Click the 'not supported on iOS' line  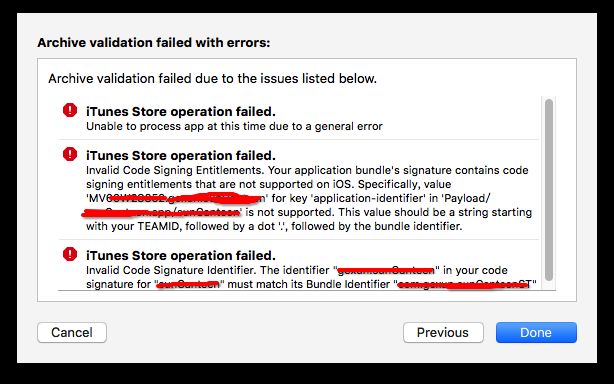pyautogui.click(x=269, y=184)
